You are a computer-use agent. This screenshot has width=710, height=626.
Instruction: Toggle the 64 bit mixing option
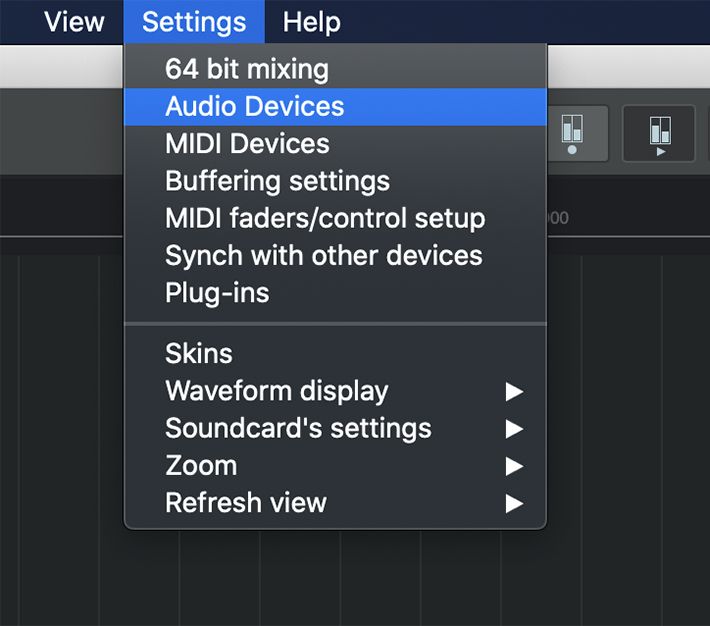click(335, 69)
